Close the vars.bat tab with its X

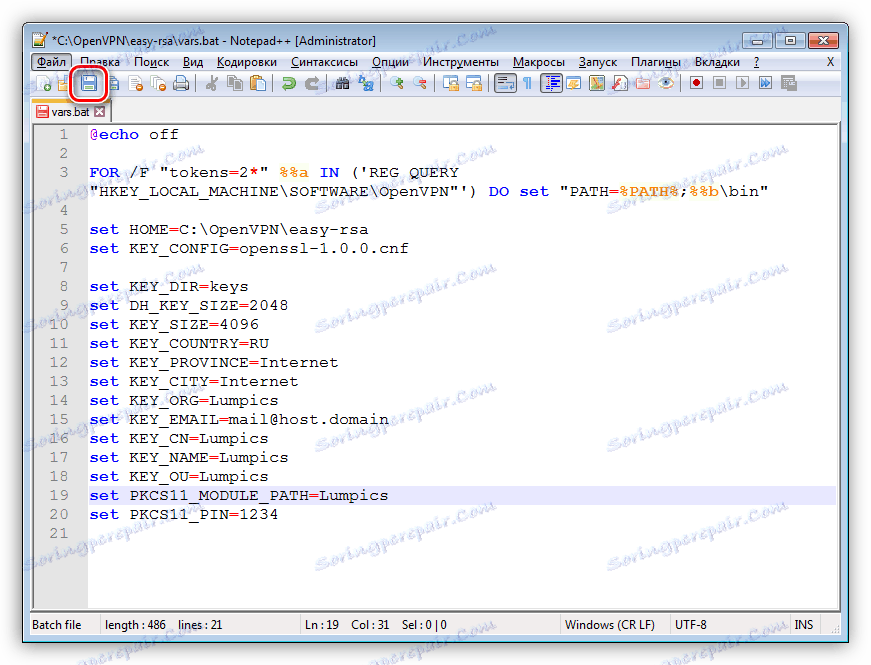[x=99, y=112]
